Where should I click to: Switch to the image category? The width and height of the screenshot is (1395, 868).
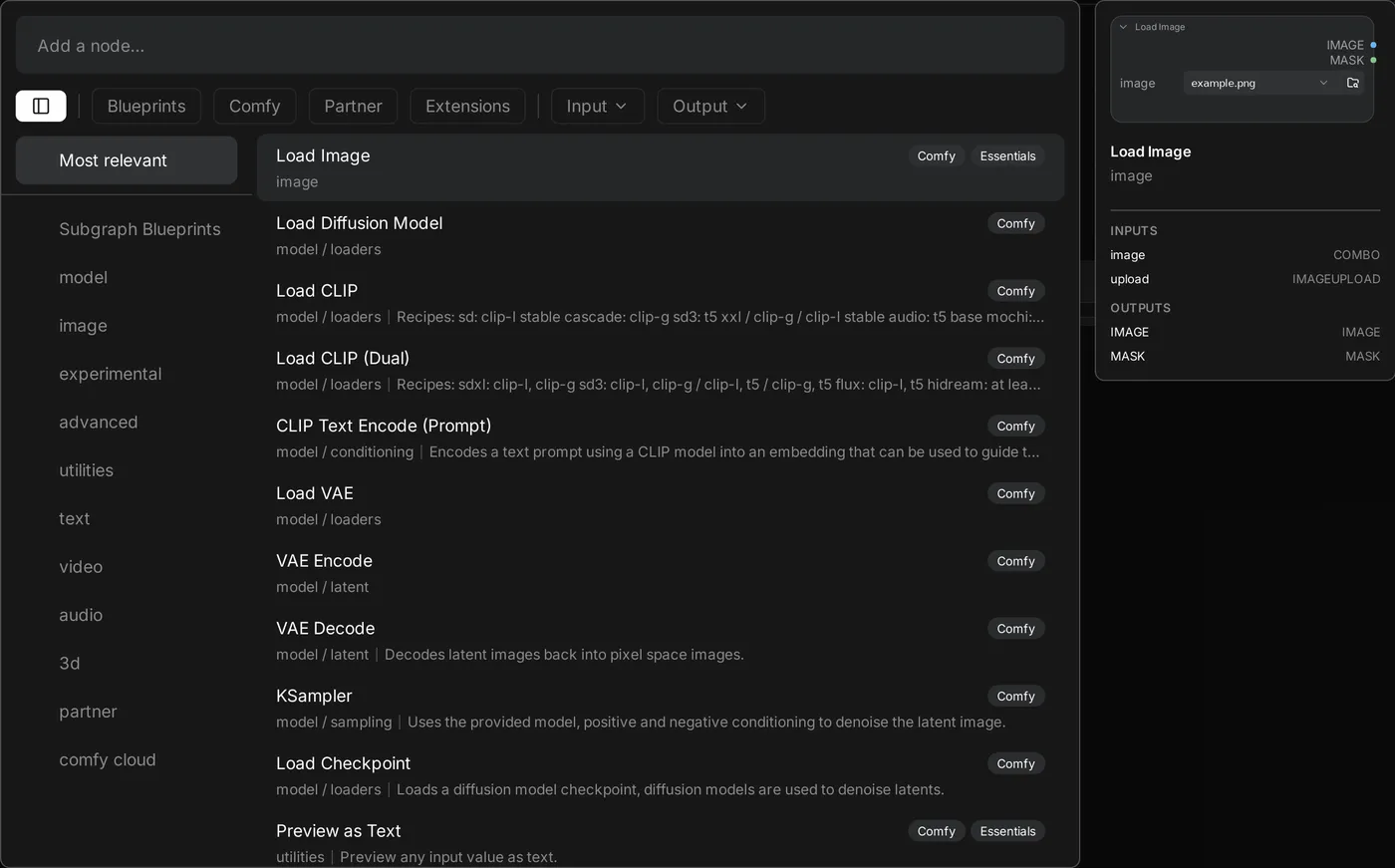tap(83, 326)
